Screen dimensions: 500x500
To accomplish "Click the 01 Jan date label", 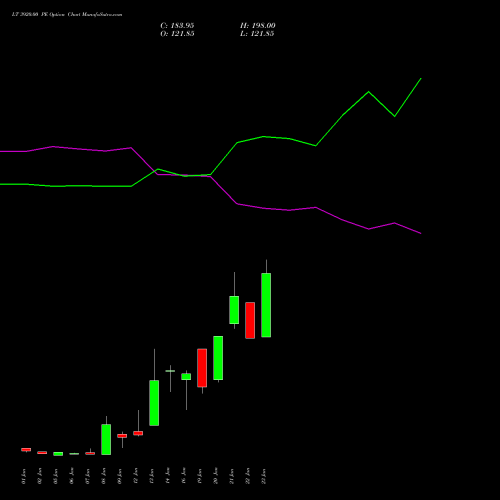I will click(x=24, y=476).
